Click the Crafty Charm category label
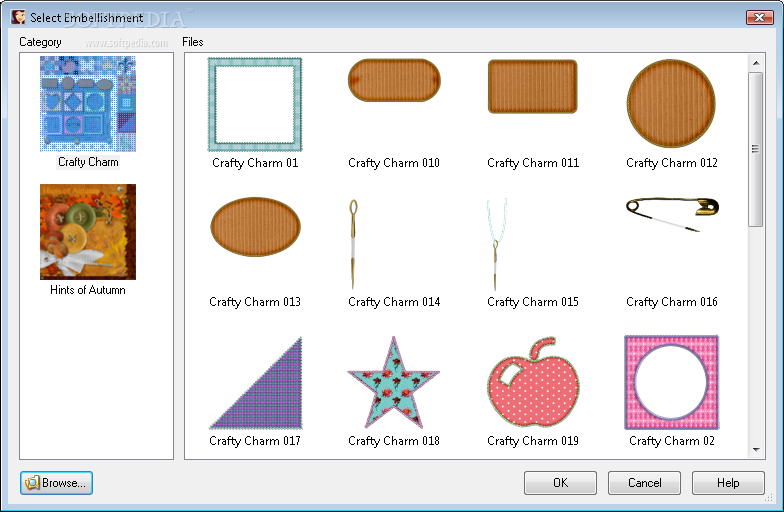784x512 pixels. [88, 162]
